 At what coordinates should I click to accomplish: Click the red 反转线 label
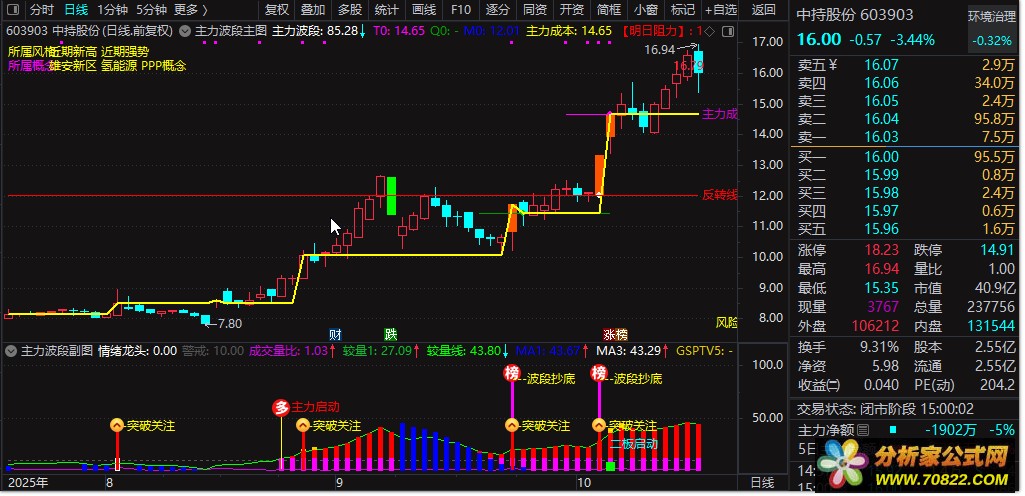pyautogui.click(x=720, y=195)
